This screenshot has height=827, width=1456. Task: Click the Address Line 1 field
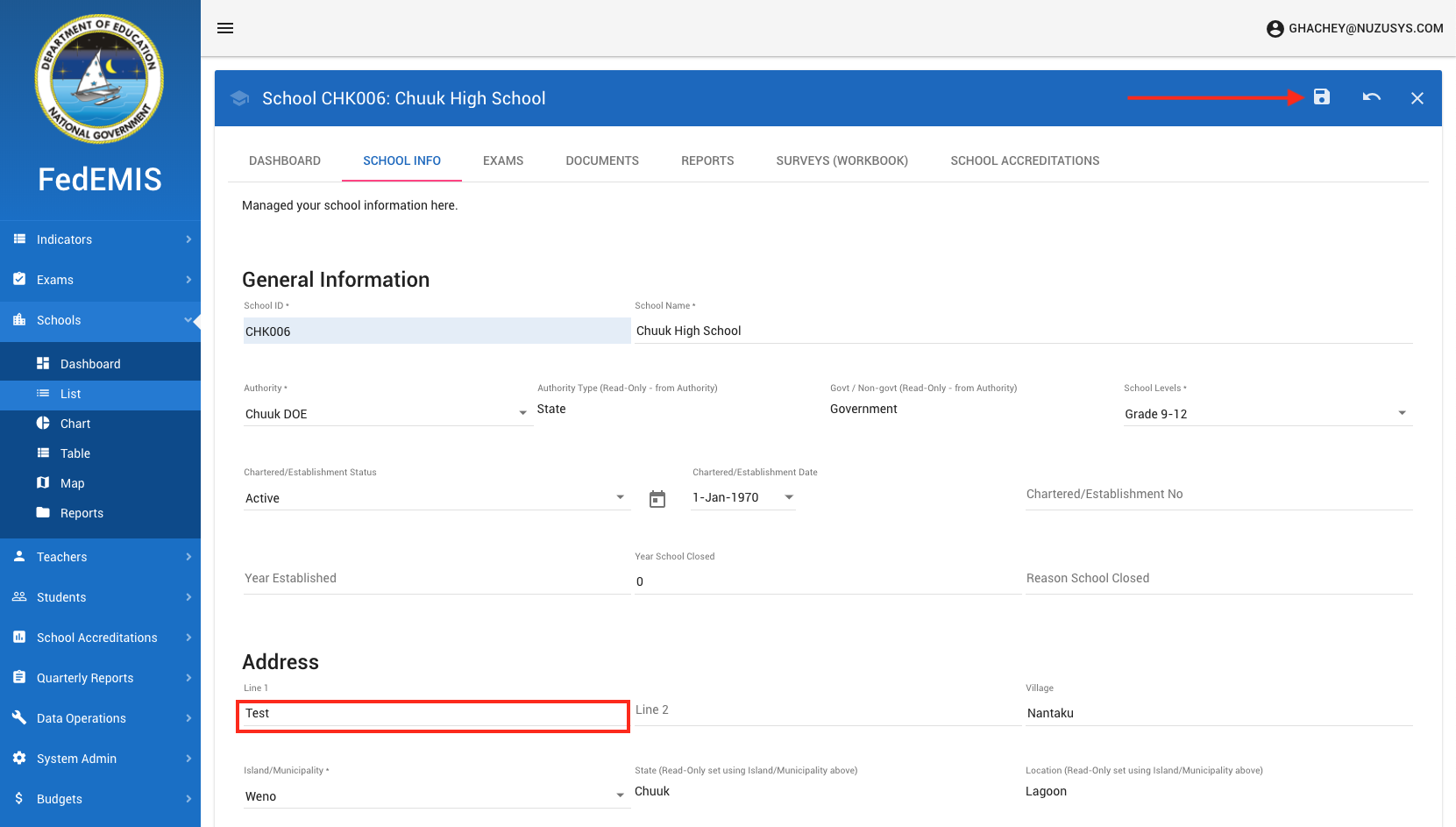433,714
